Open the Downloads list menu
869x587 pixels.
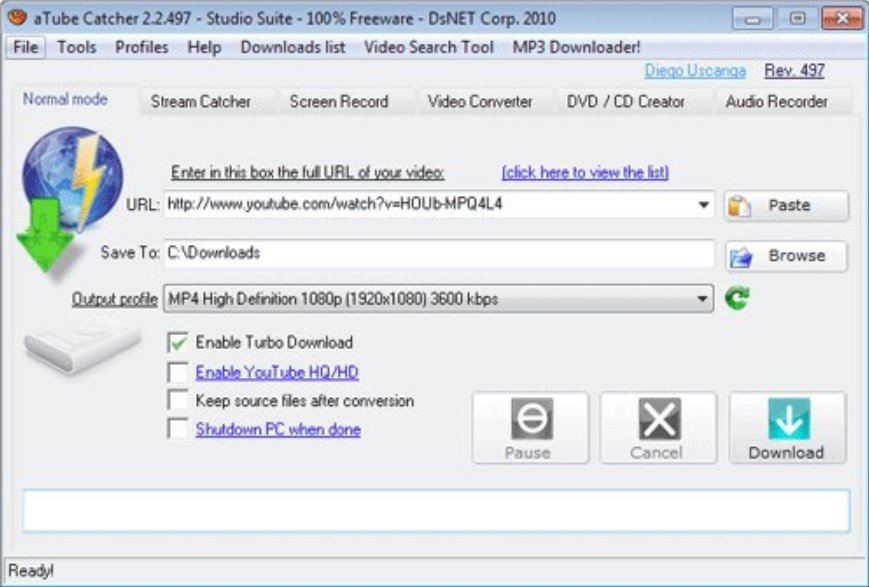point(293,47)
